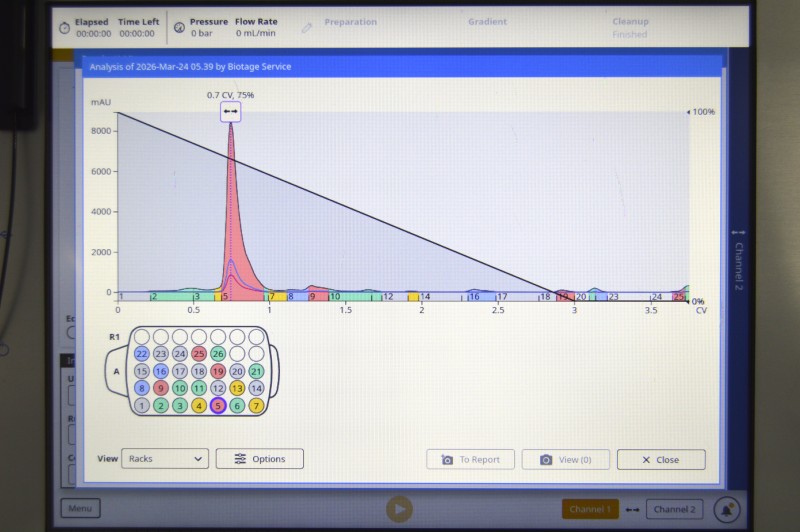The image size is (800, 532).
Task: Select blue fraction tube 22 in rack
Action: (x=142, y=354)
